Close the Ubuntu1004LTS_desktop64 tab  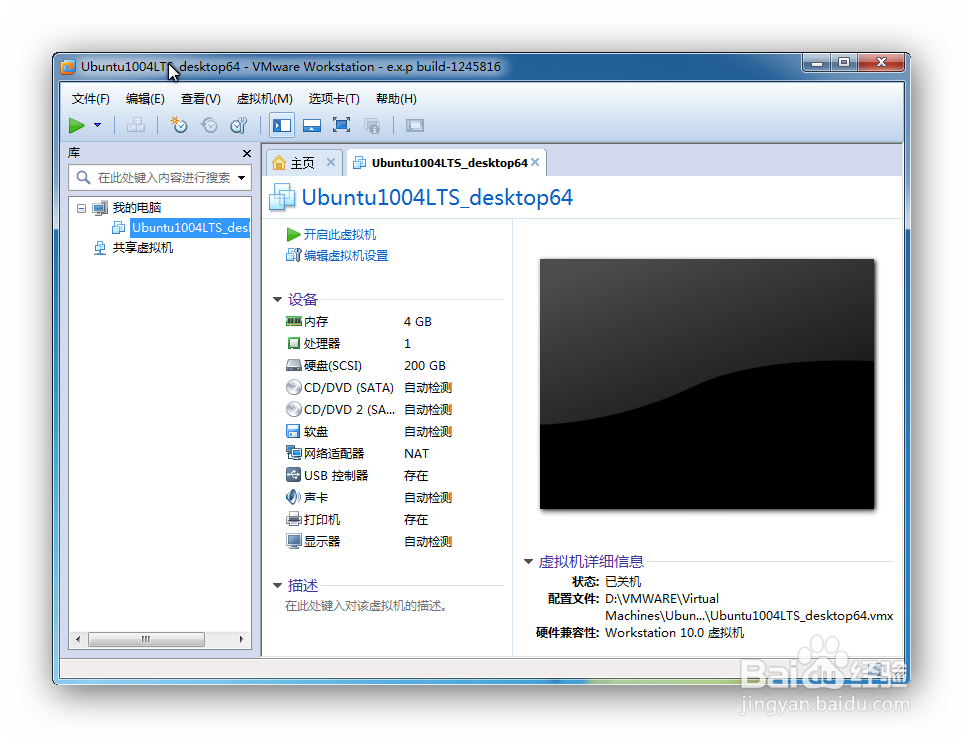(535, 162)
